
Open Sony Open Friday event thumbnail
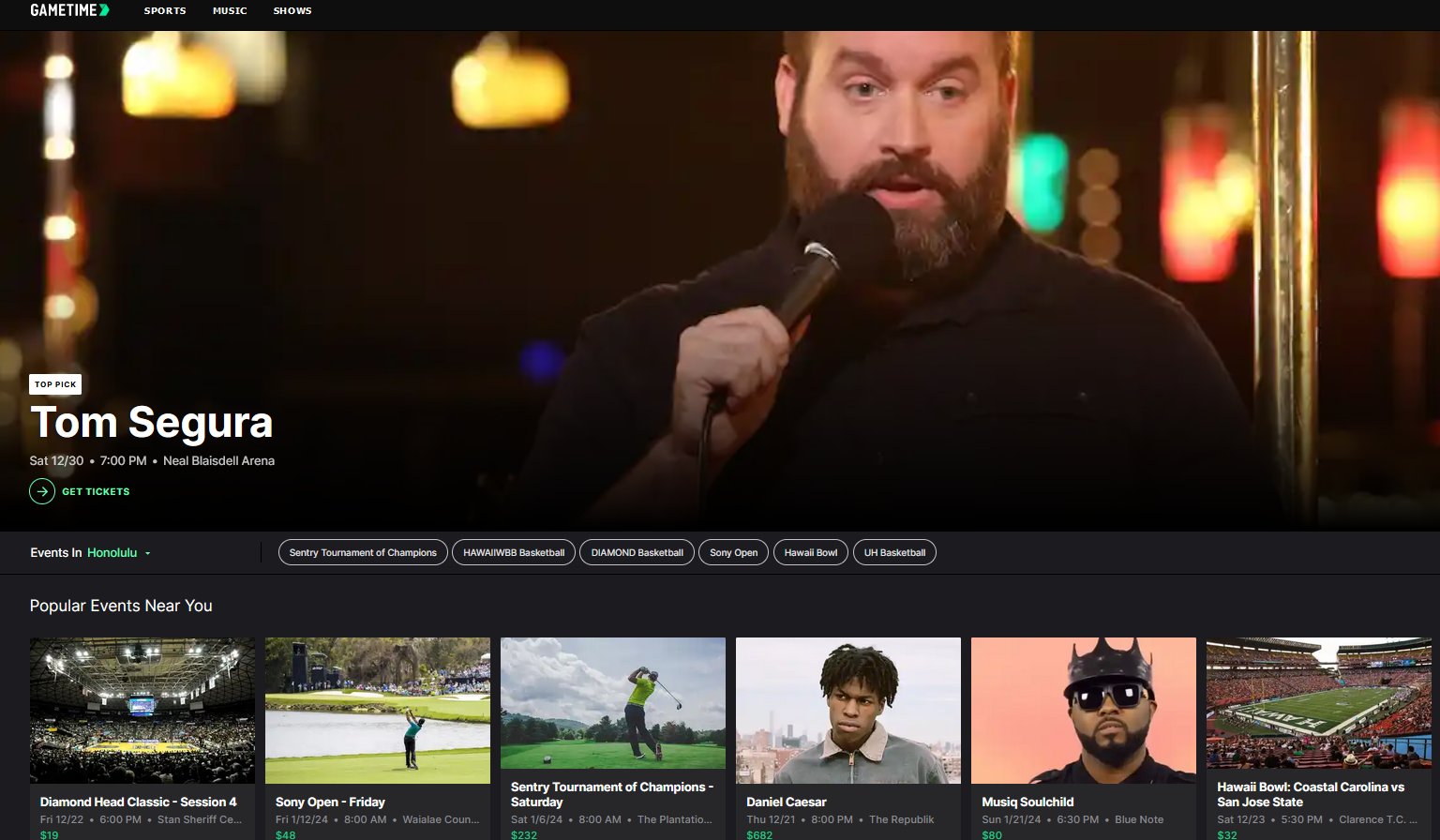tap(378, 710)
